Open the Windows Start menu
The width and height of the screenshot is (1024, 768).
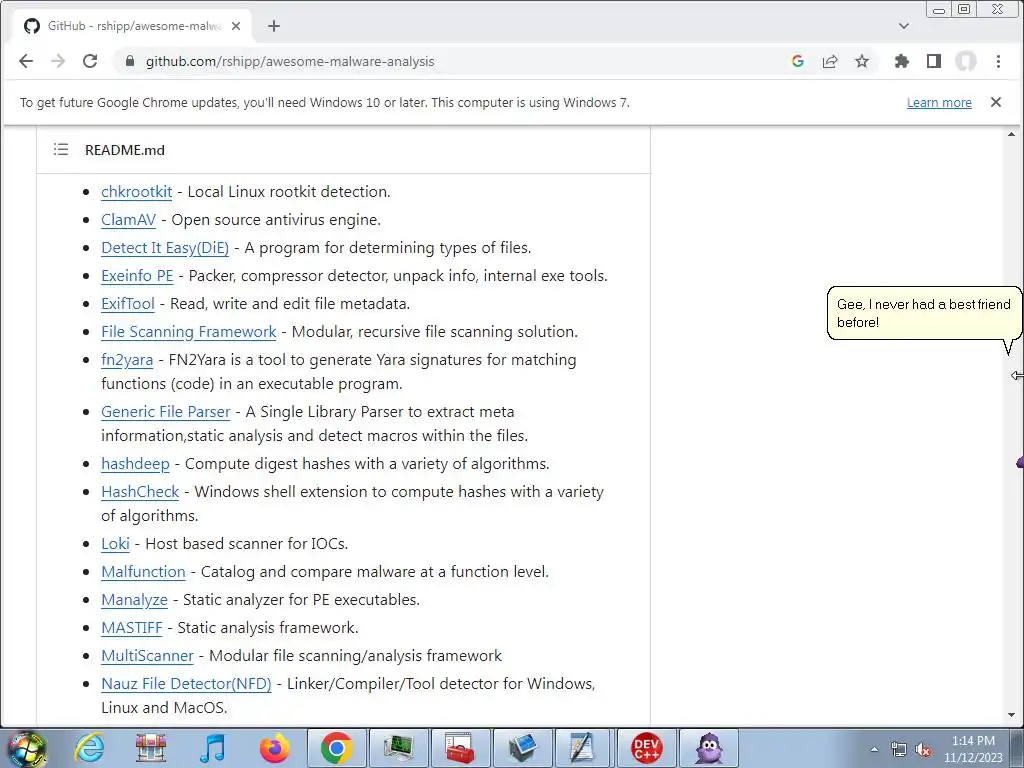[26, 748]
